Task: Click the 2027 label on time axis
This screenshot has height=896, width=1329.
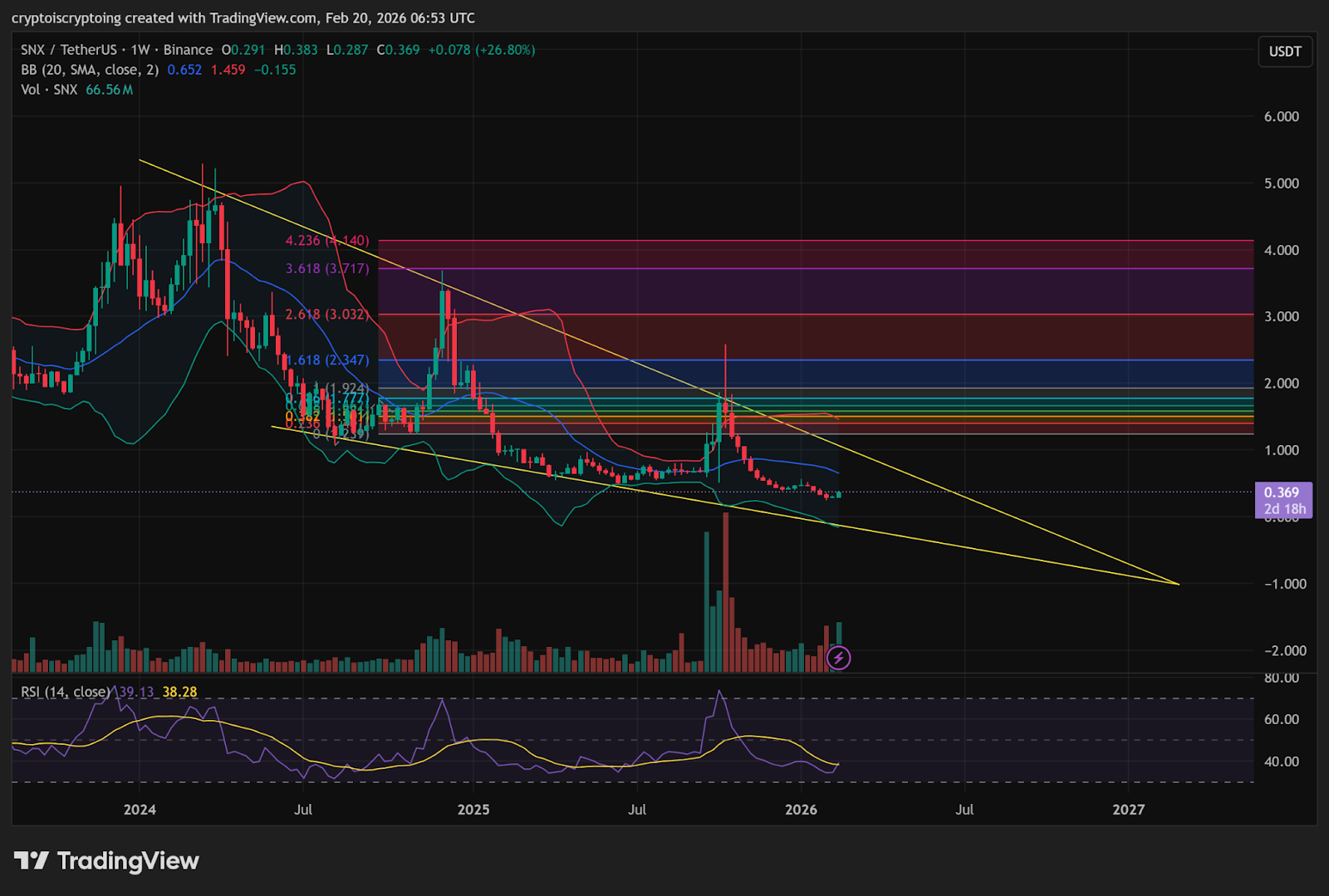Action: 1128,810
